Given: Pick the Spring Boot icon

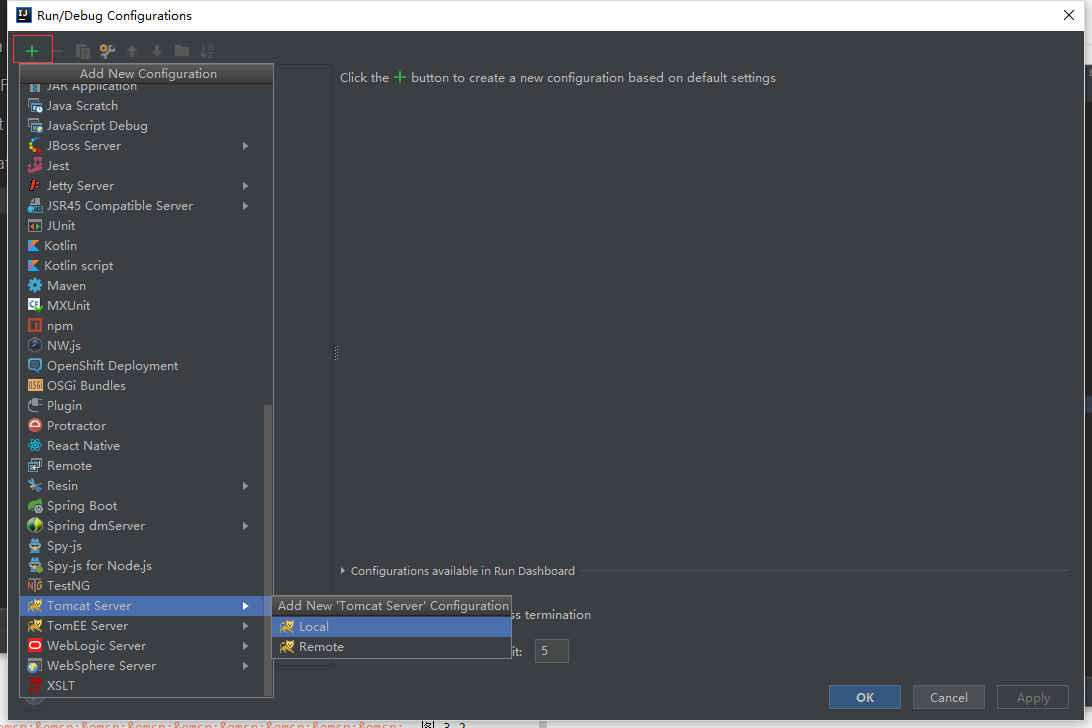Looking at the screenshot, I should 35,506.
